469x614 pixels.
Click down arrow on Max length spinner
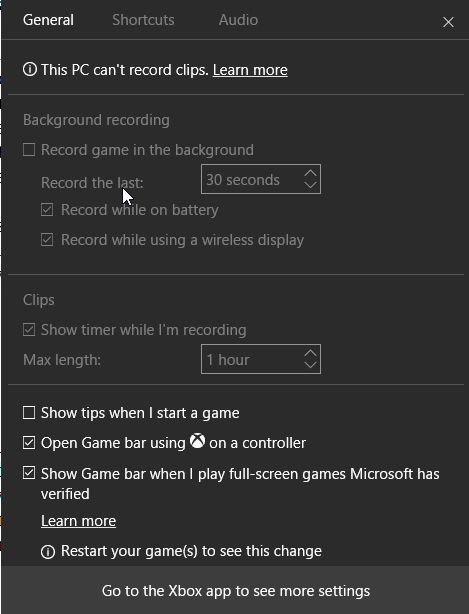[310, 365]
